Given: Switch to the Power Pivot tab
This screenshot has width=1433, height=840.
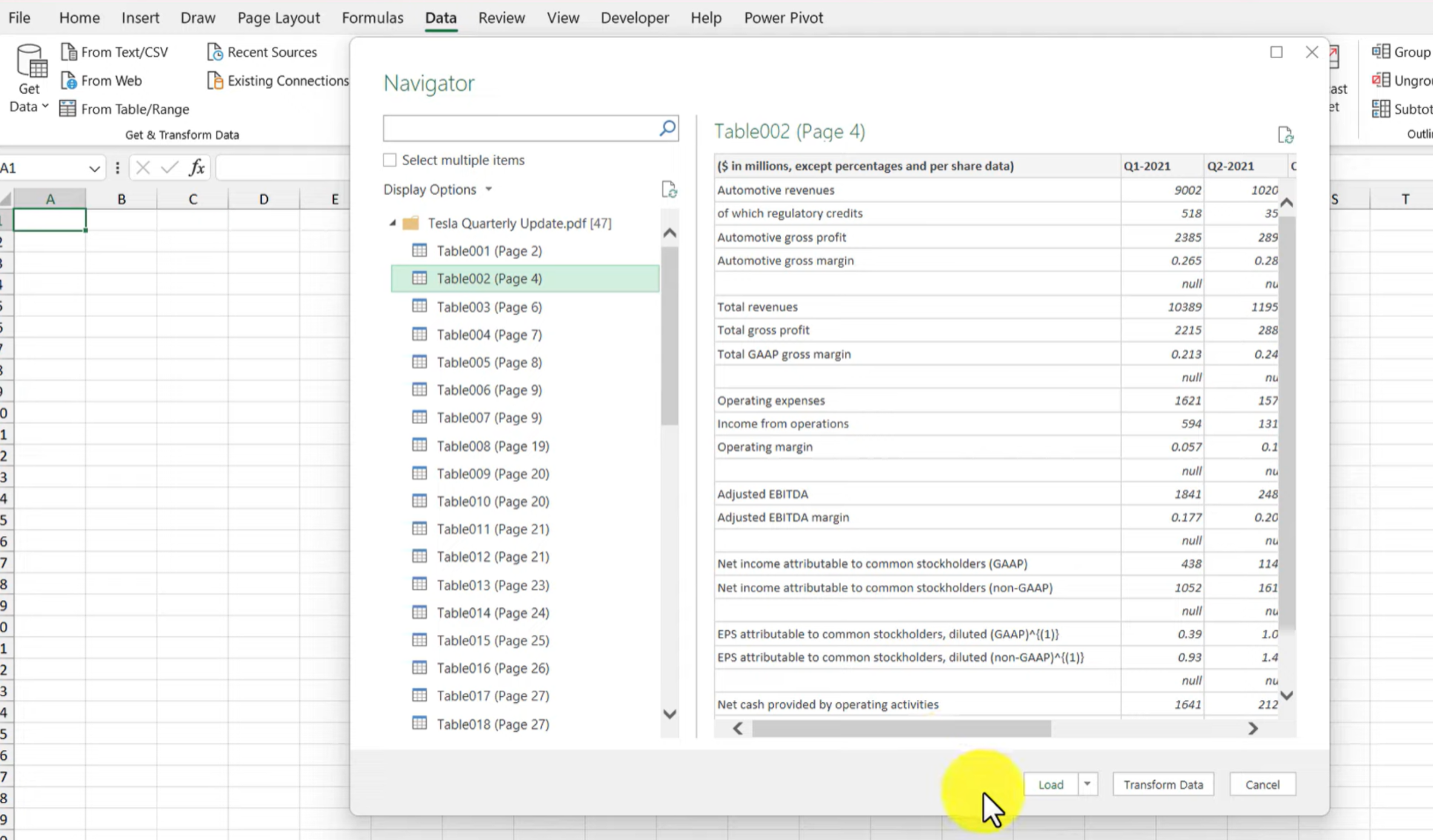Looking at the screenshot, I should tap(784, 18).
